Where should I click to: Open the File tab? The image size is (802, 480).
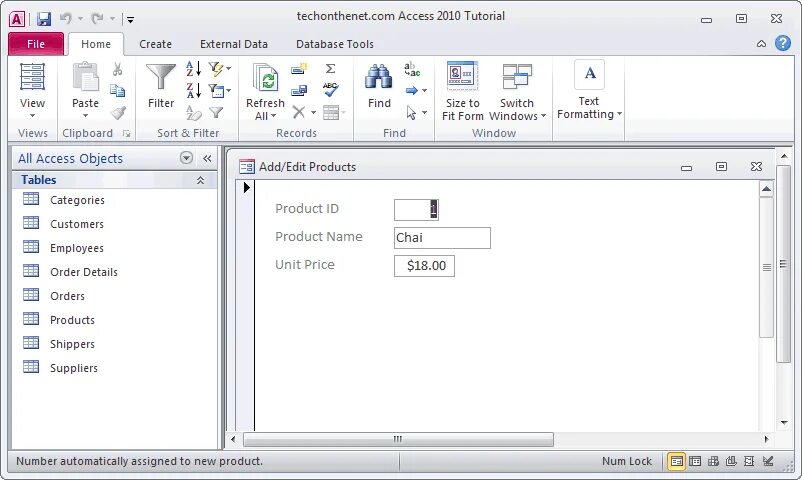pos(36,44)
